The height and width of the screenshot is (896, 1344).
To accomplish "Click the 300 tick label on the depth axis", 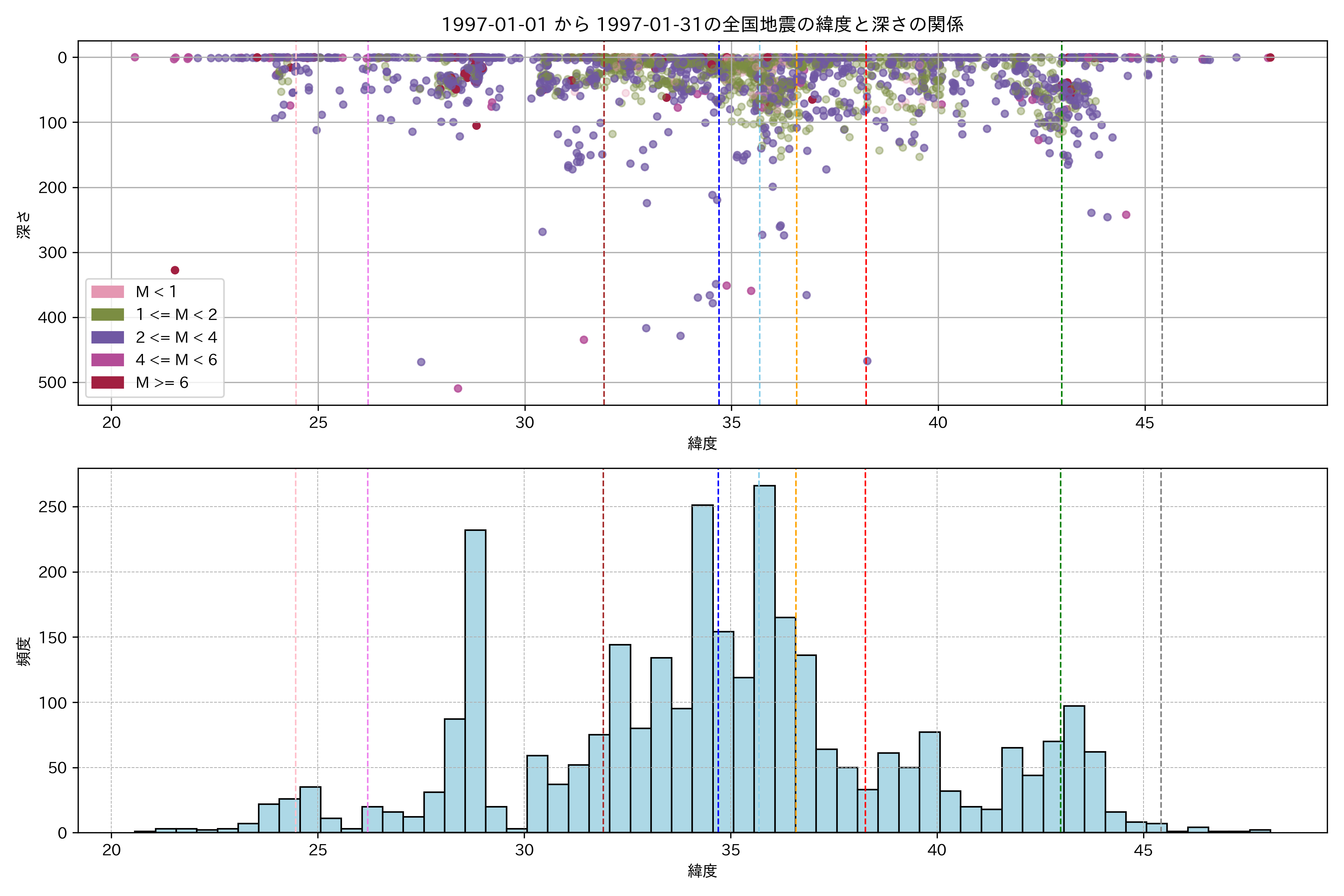I will tap(53, 253).
